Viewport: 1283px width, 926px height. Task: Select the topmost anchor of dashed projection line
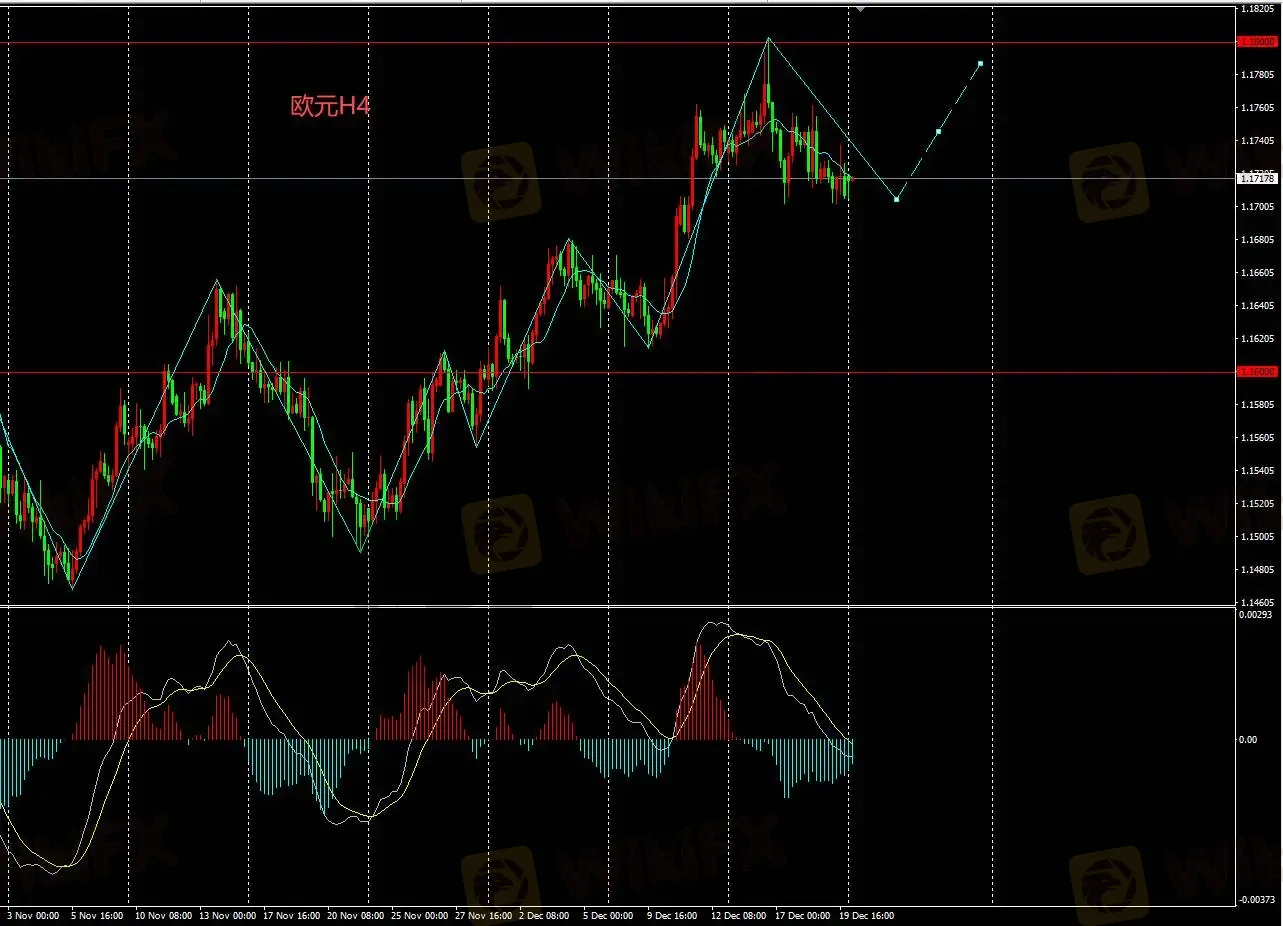[x=980, y=63]
